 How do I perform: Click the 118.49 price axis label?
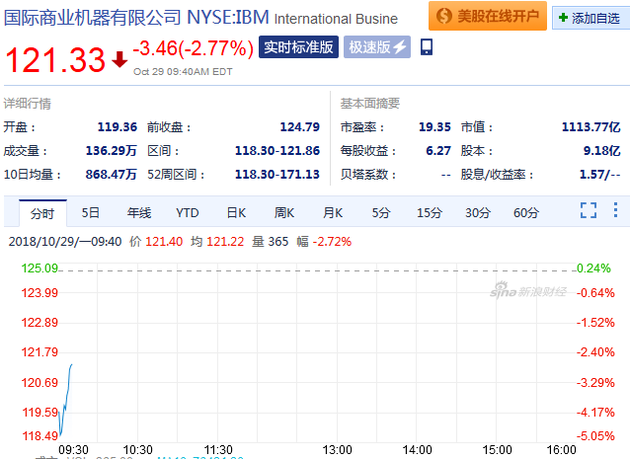(x=40, y=436)
